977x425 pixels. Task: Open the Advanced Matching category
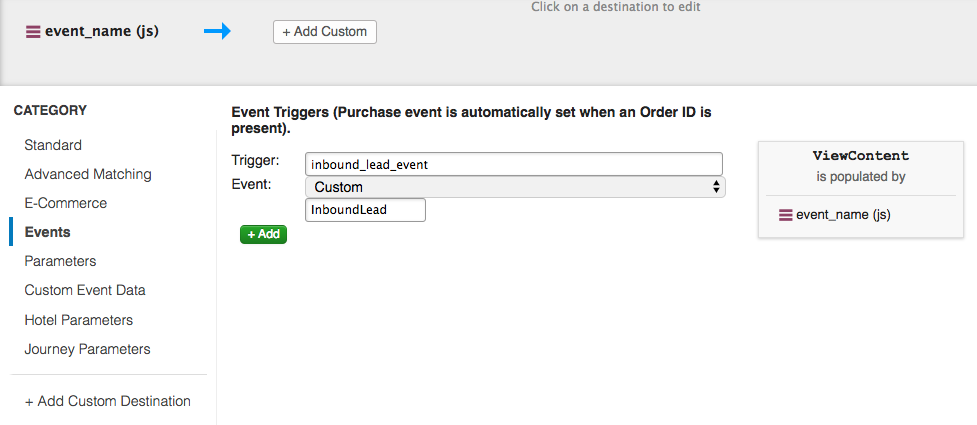point(88,174)
